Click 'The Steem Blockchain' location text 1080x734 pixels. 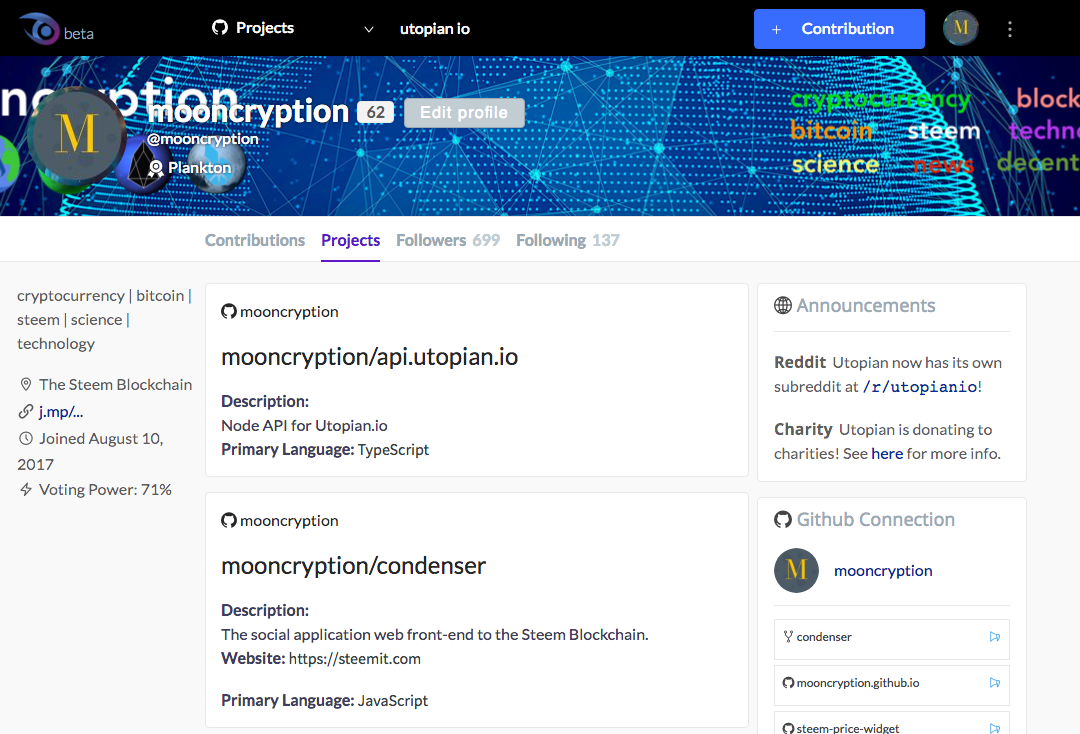point(116,384)
